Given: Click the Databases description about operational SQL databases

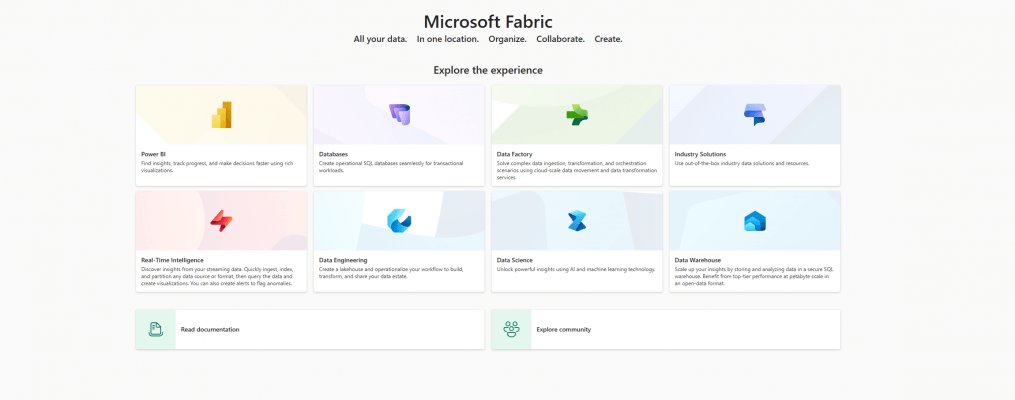Looking at the screenshot, I should click(x=391, y=167).
